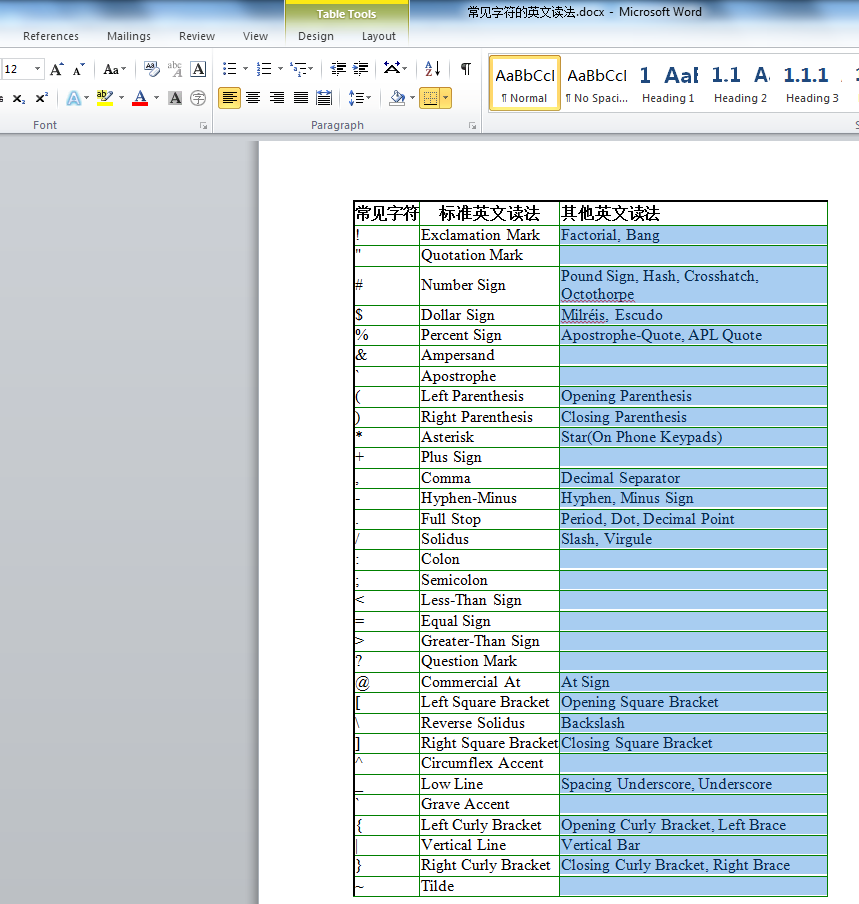Click the 'Vertical Bar' table cell
Viewport: 859px width, 904px height.
click(693, 845)
